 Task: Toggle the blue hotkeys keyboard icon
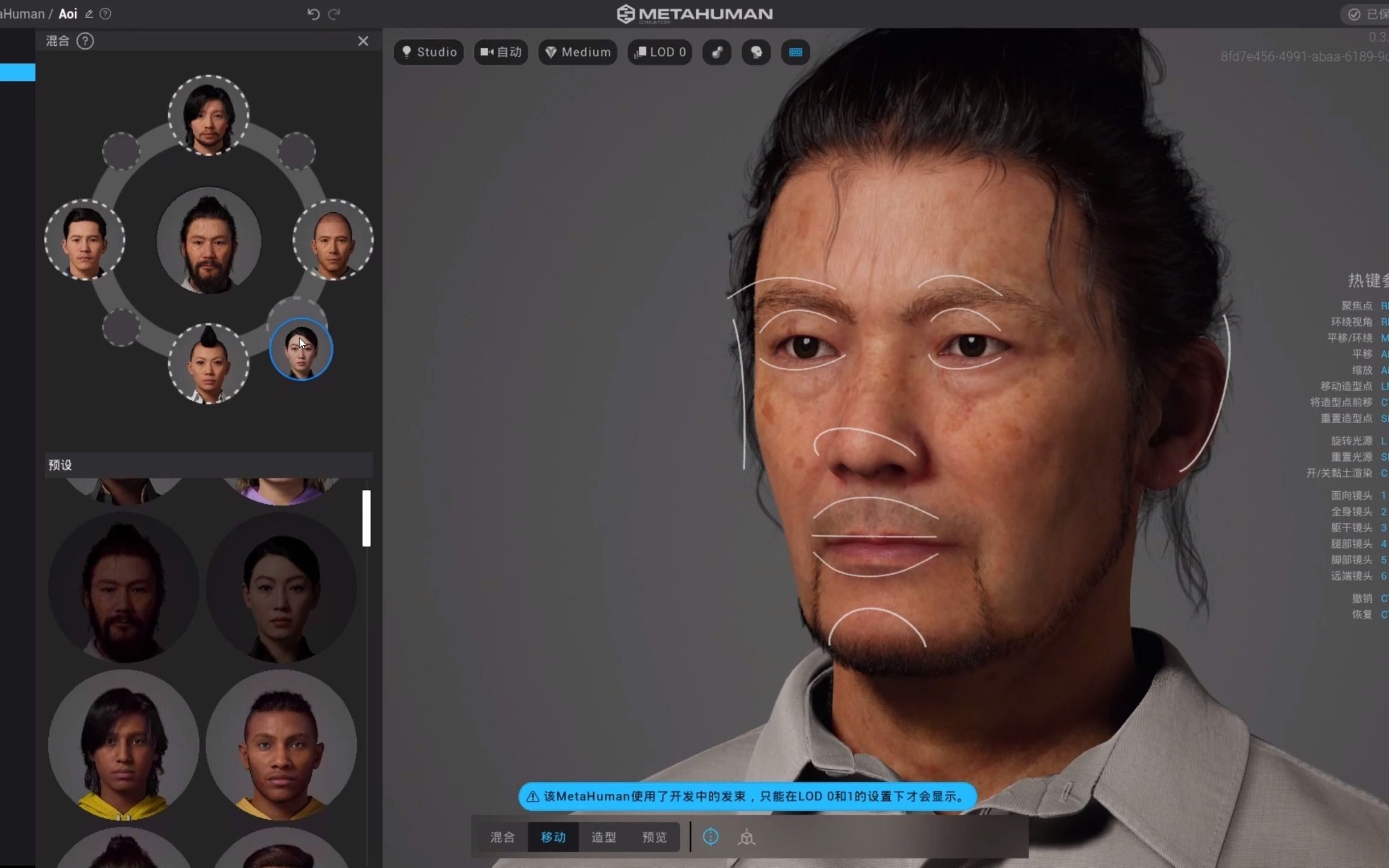[x=795, y=52]
